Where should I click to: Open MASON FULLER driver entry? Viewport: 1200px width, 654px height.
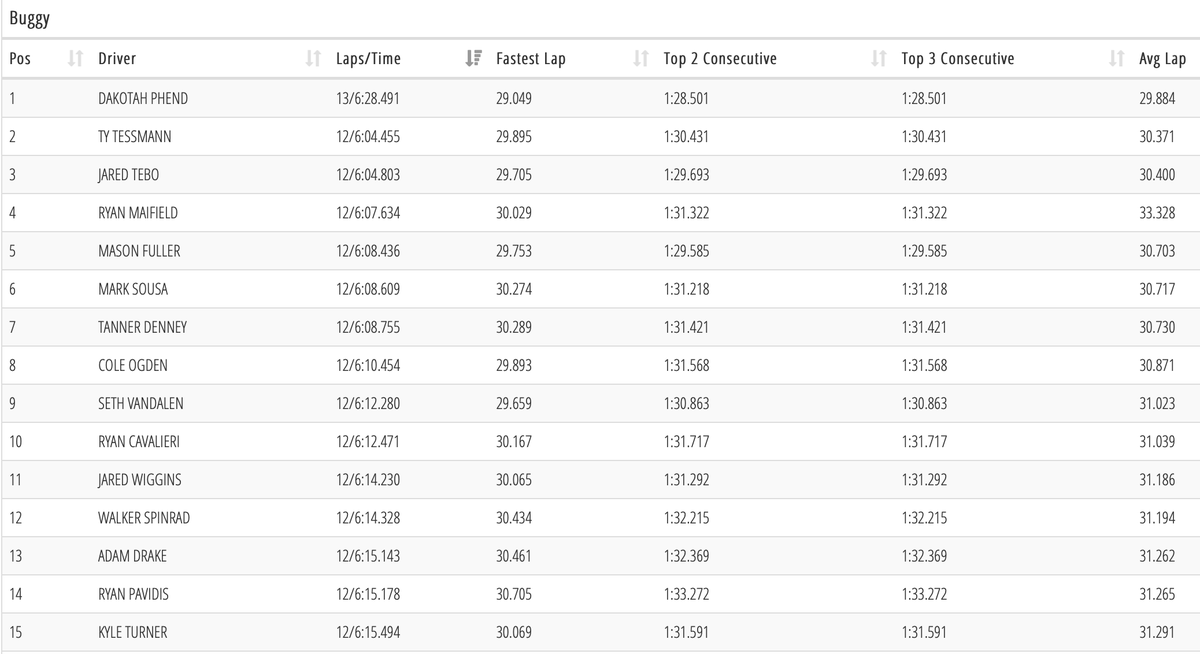point(139,251)
